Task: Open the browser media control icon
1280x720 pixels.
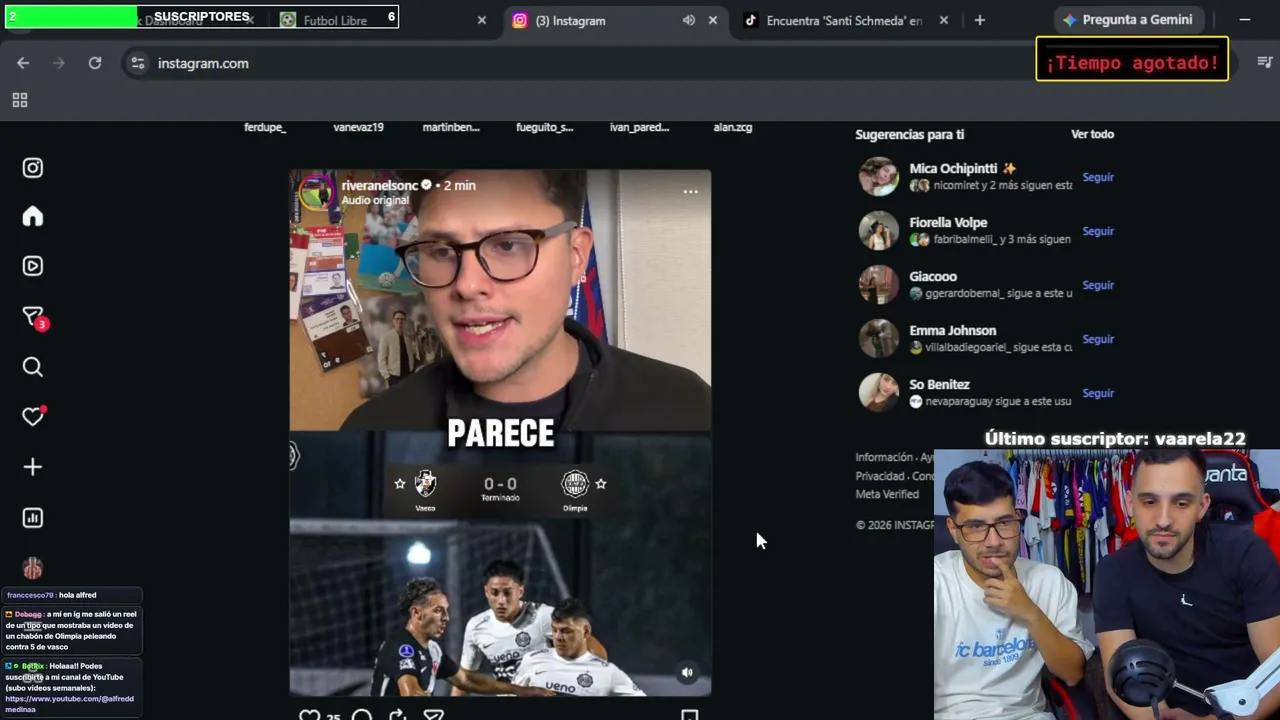Action: point(1264,63)
